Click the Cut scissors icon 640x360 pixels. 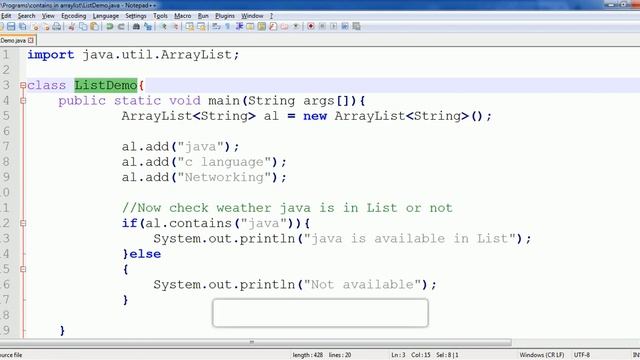coord(72,27)
